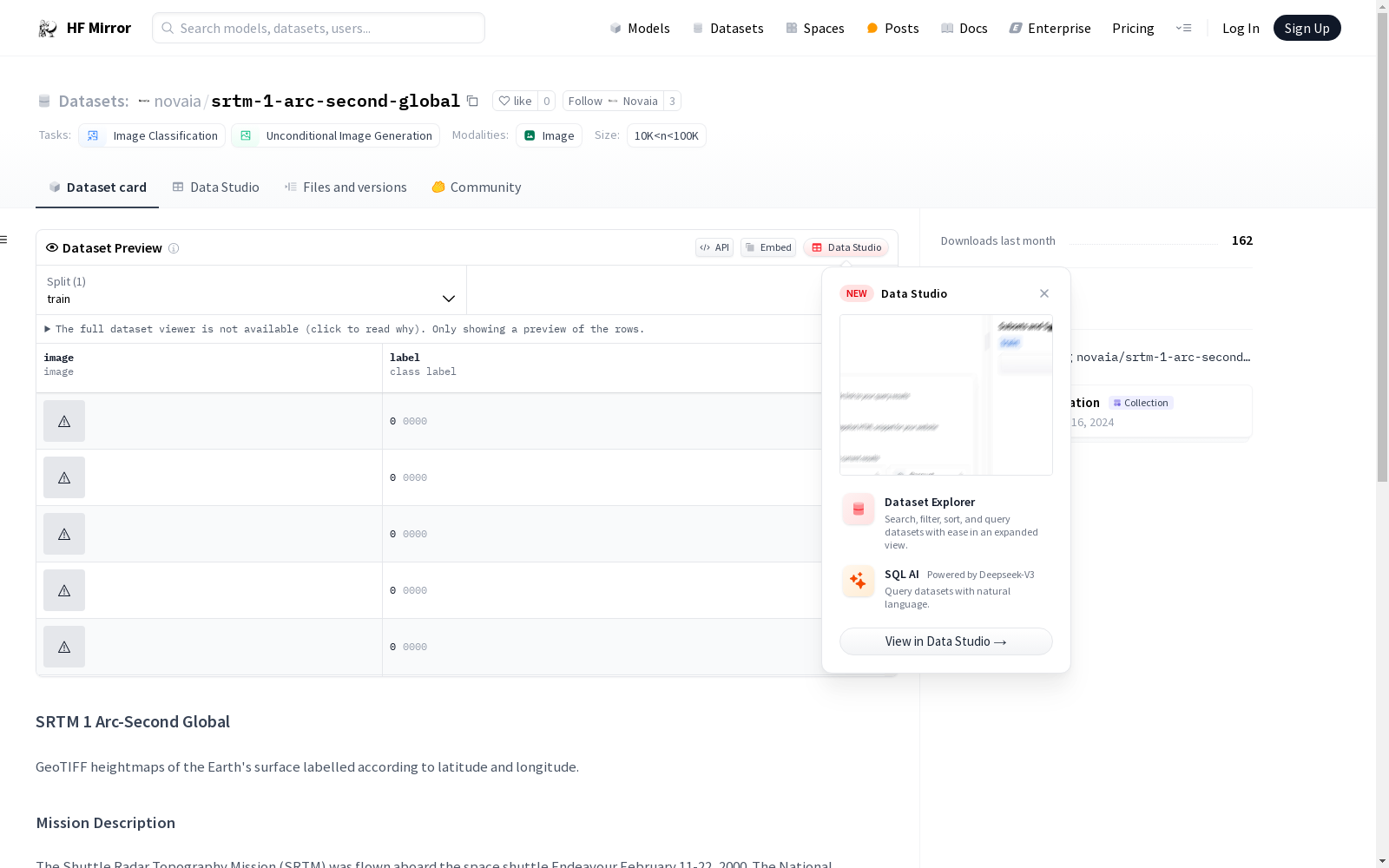Image resolution: width=1389 pixels, height=868 pixels.
Task: Open Enterprise in the top navigation
Action: 1050,28
